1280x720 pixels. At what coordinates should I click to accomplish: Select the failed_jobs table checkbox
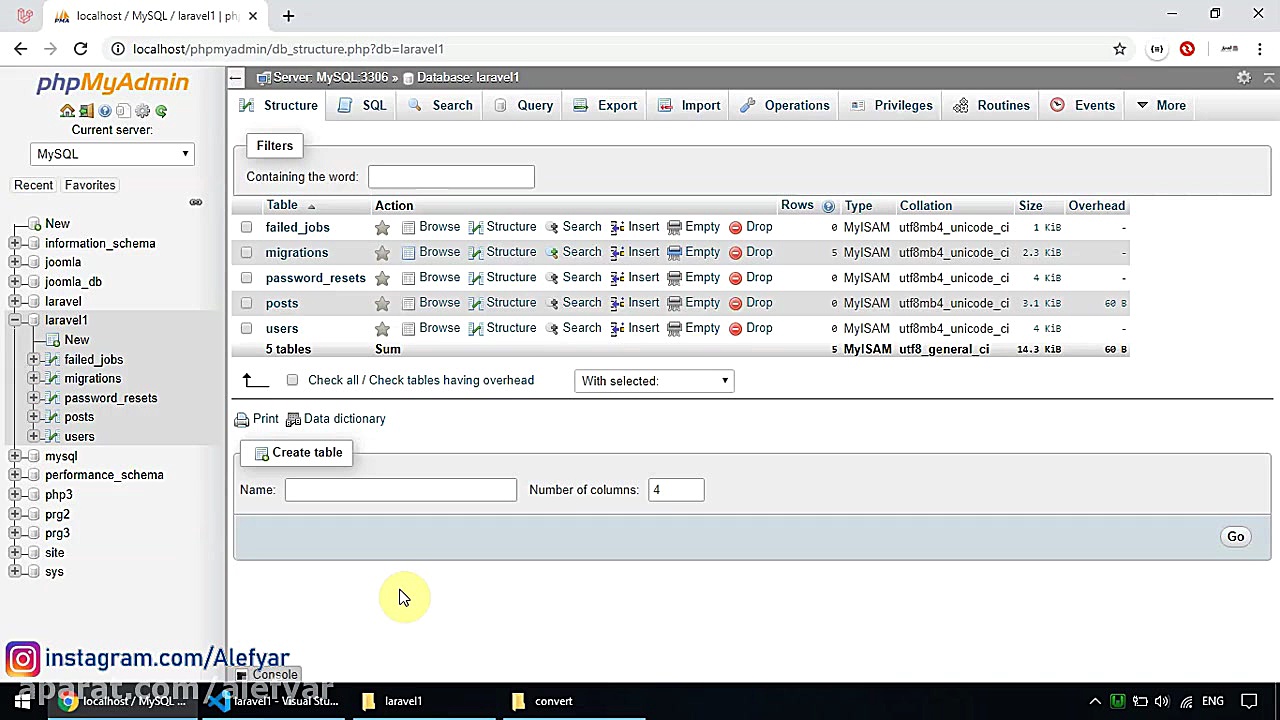point(246,228)
